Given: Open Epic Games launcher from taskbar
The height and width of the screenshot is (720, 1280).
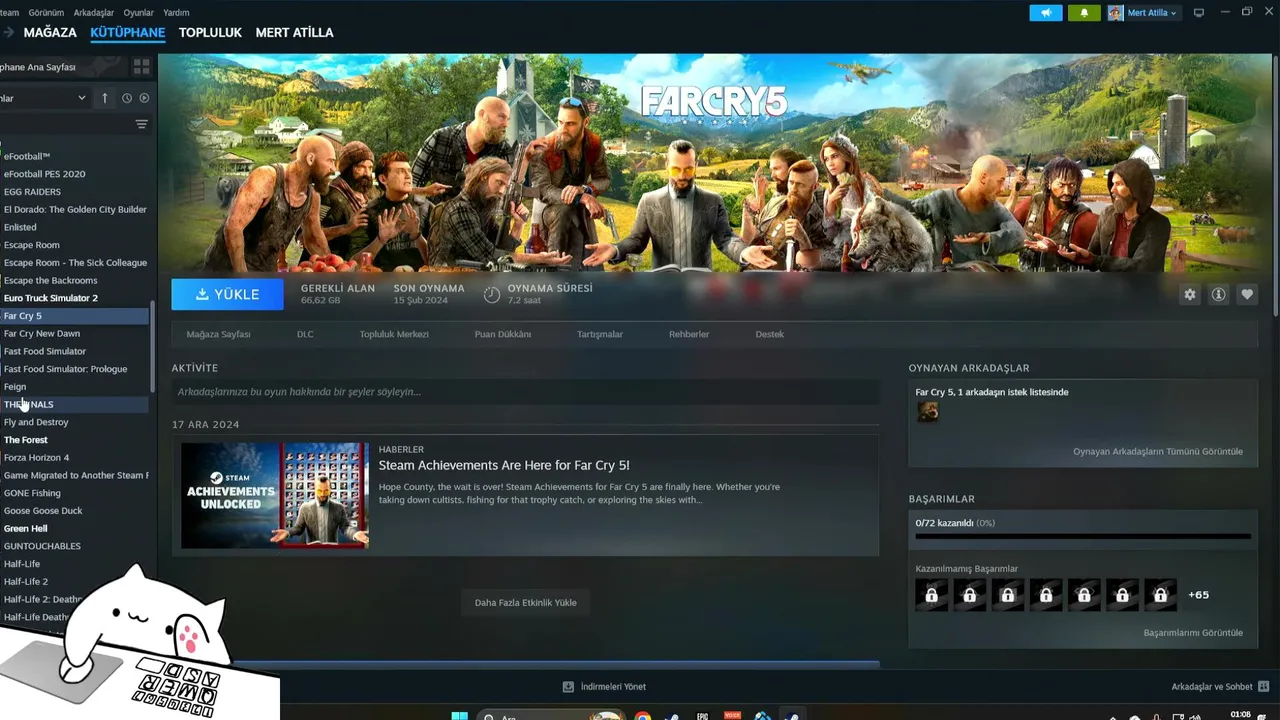Looking at the screenshot, I should 702,716.
